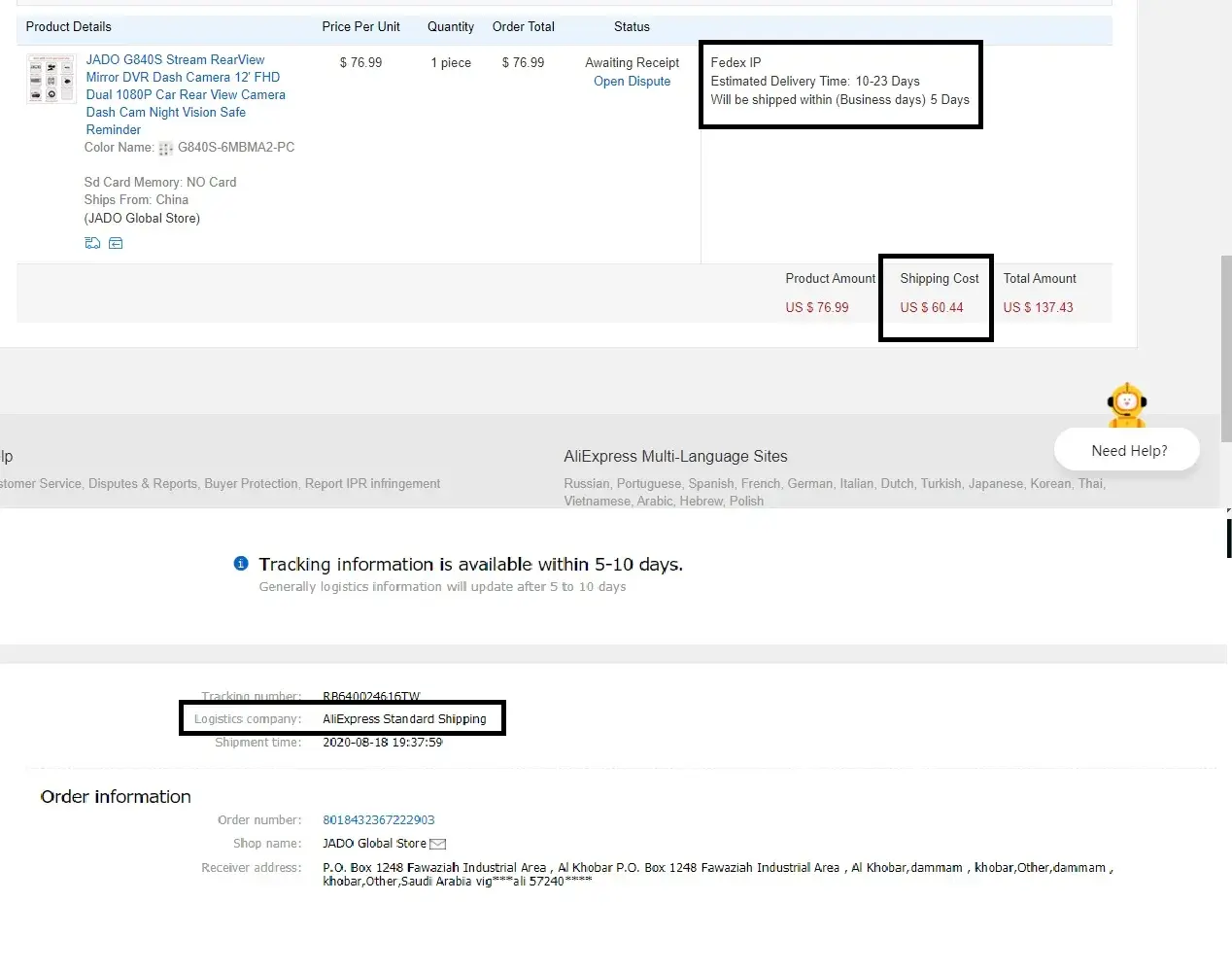
Task: Click the page's vertical scrollbar thumb
Action: coord(1226,348)
